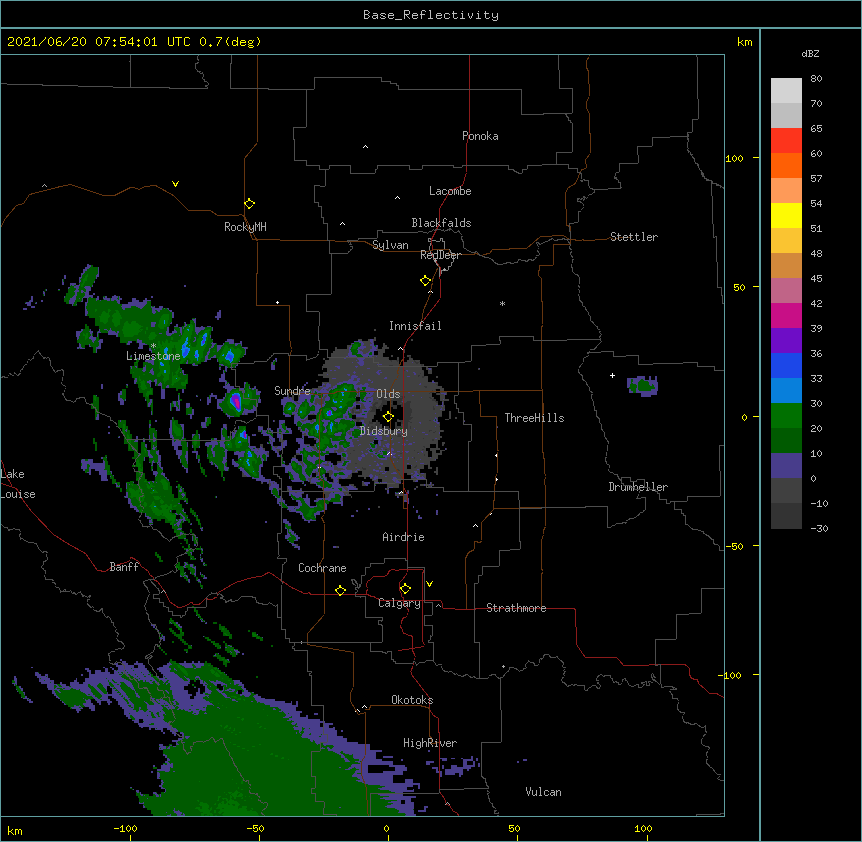Click the yellow diamond marker below Cochrane
The width and height of the screenshot is (862, 842).
coord(340,590)
